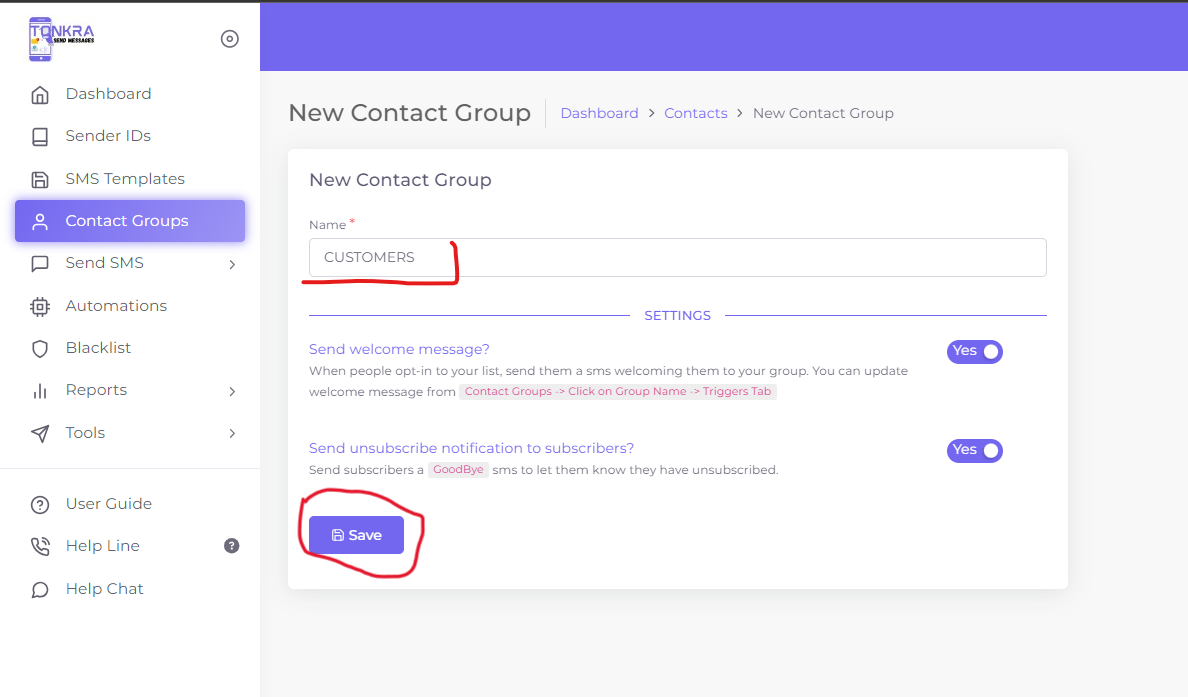Follow the Contacts breadcrumb link
The height and width of the screenshot is (697, 1188).
695,113
